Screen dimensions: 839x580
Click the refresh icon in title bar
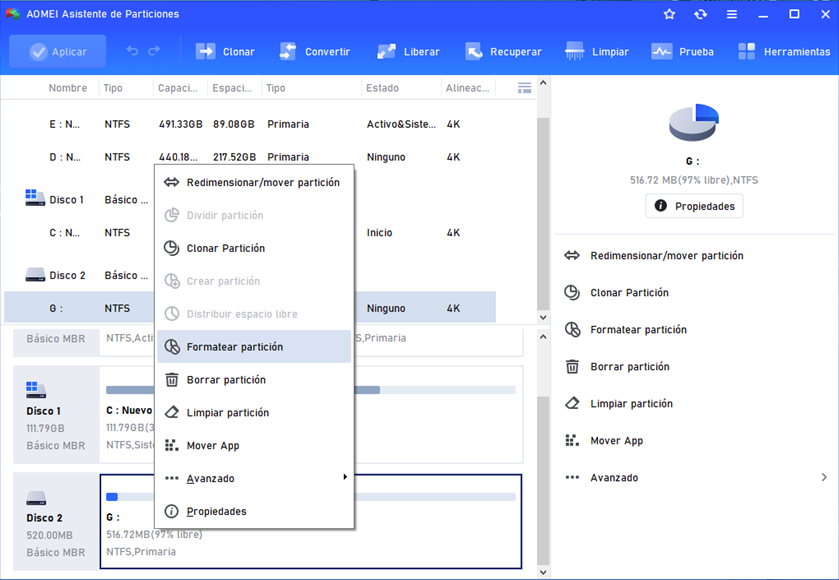tap(700, 14)
